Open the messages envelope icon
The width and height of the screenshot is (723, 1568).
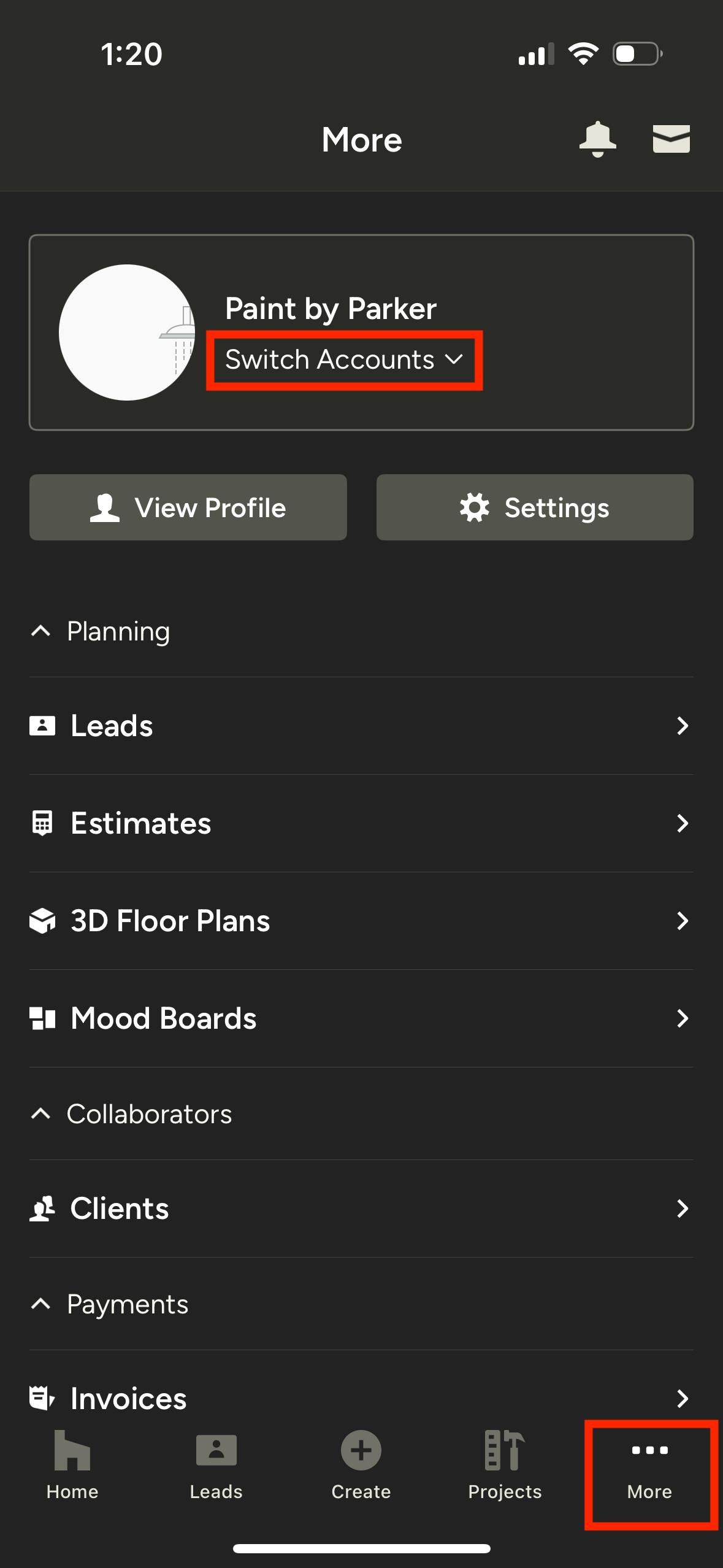click(671, 139)
